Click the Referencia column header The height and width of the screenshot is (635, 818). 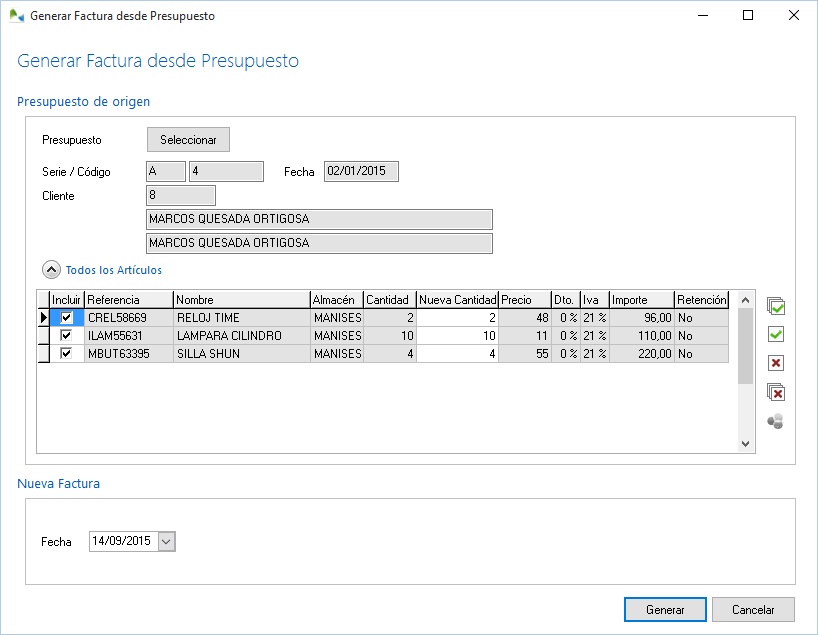(128, 300)
